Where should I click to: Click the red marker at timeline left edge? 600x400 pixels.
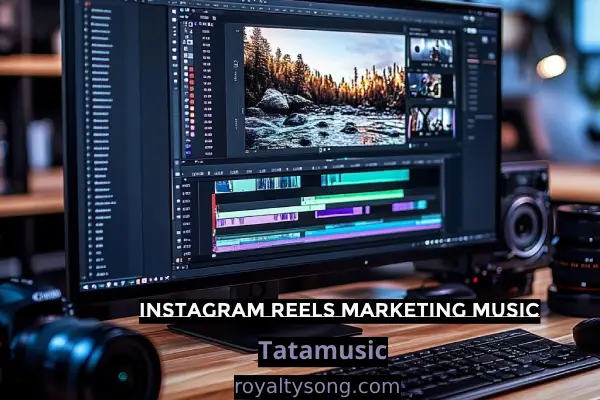(x=214, y=212)
